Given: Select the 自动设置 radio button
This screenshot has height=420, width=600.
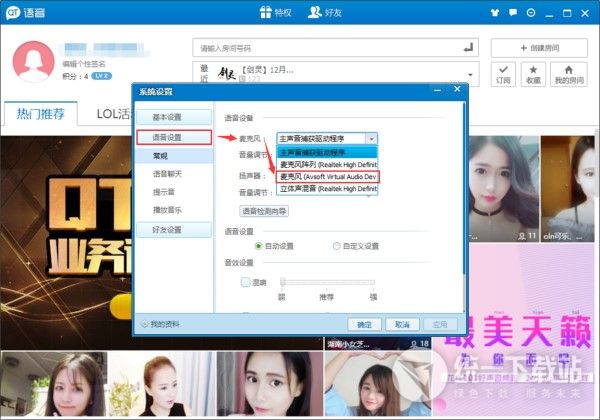Looking at the screenshot, I should (x=260, y=245).
